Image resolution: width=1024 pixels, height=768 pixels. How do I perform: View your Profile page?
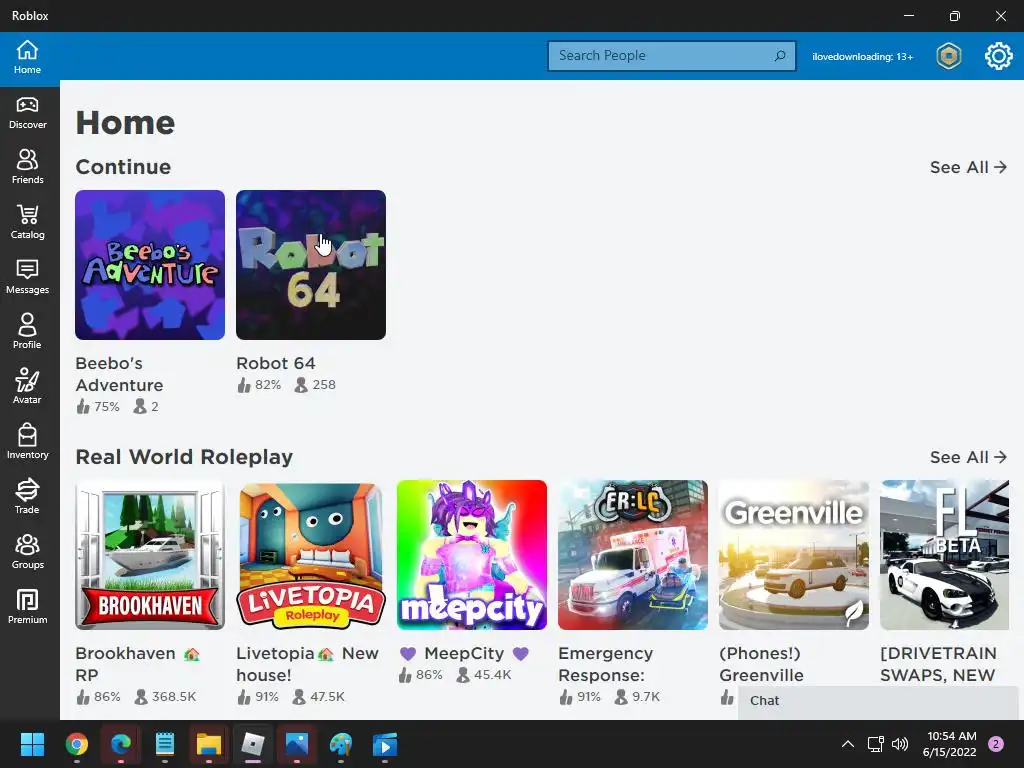point(27,332)
